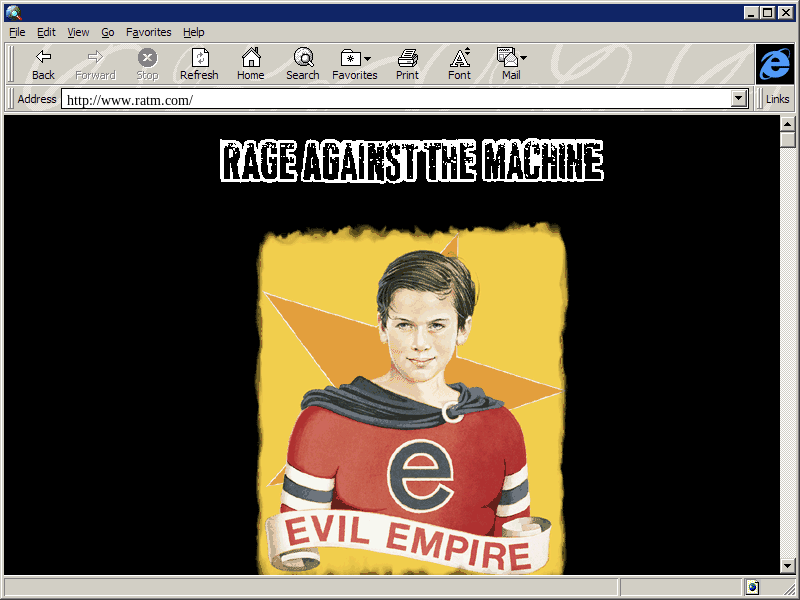This screenshot has height=600, width=800.
Task: Go to Home page icon
Action: (x=250, y=58)
